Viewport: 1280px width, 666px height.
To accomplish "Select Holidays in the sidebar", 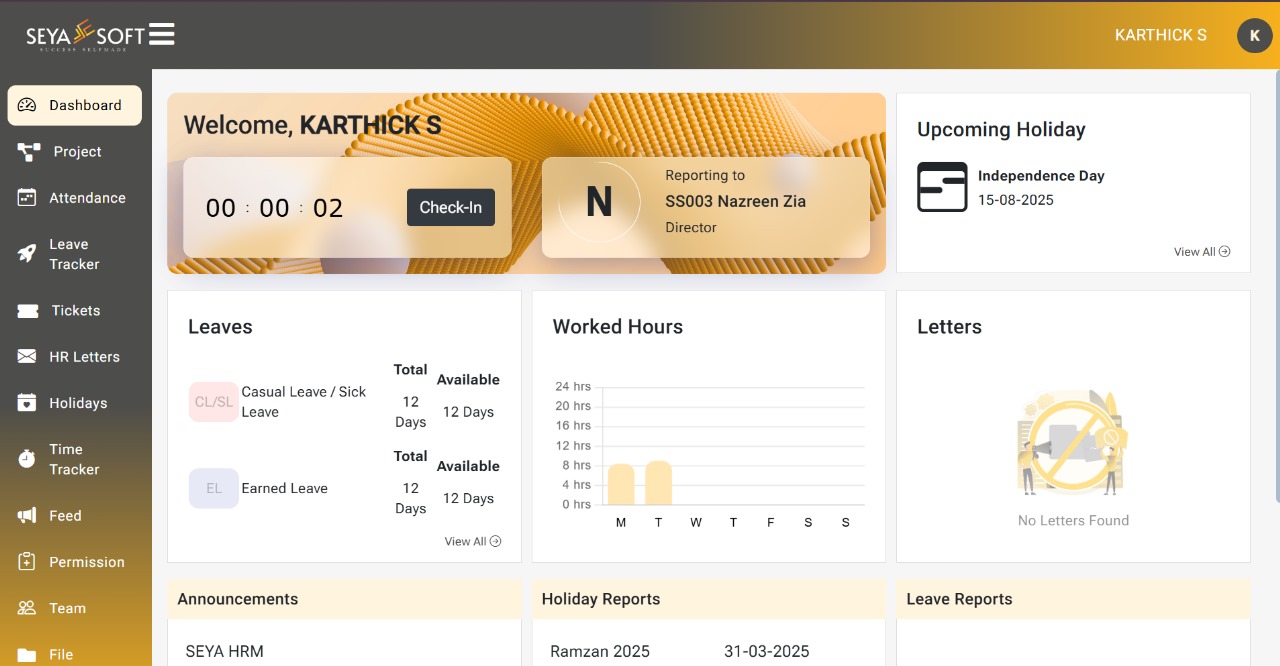I will coord(75,403).
